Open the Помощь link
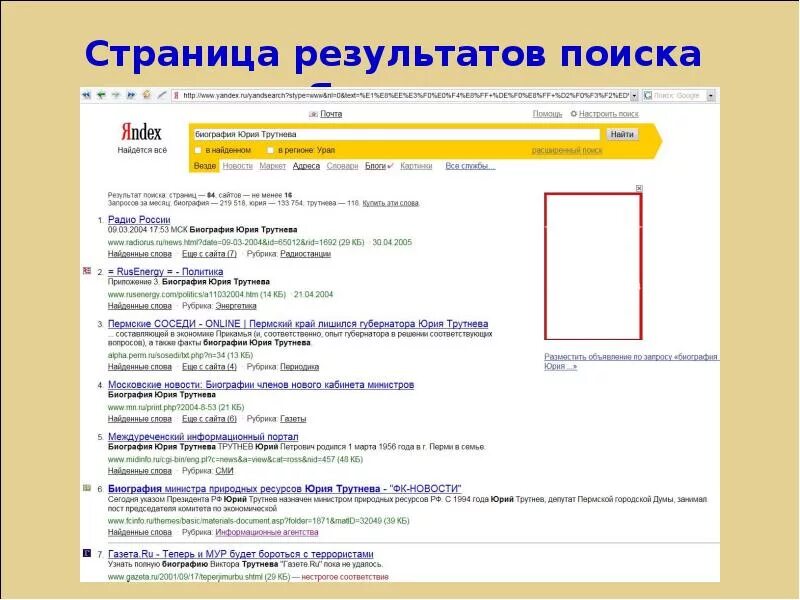The height and width of the screenshot is (600, 800). (x=547, y=114)
